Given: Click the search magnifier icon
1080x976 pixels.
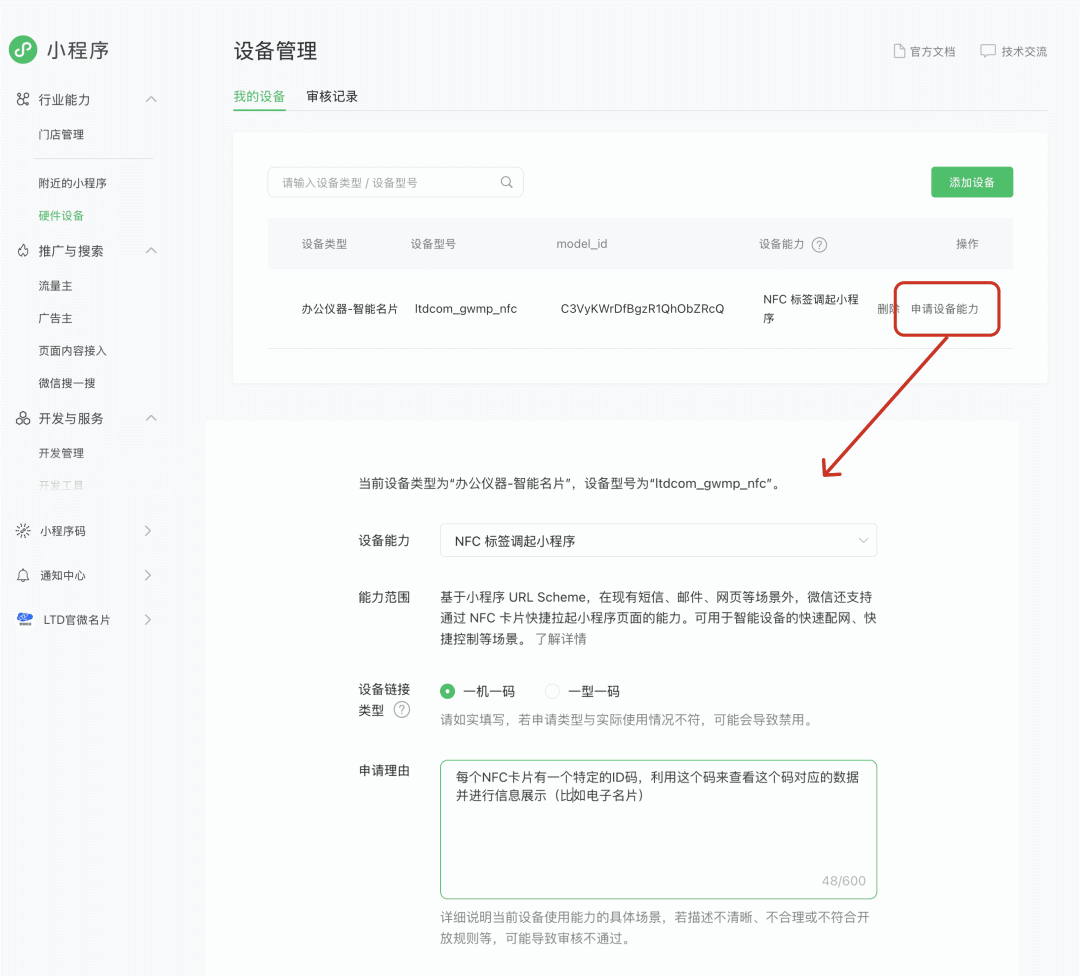Looking at the screenshot, I should tap(506, 182).
